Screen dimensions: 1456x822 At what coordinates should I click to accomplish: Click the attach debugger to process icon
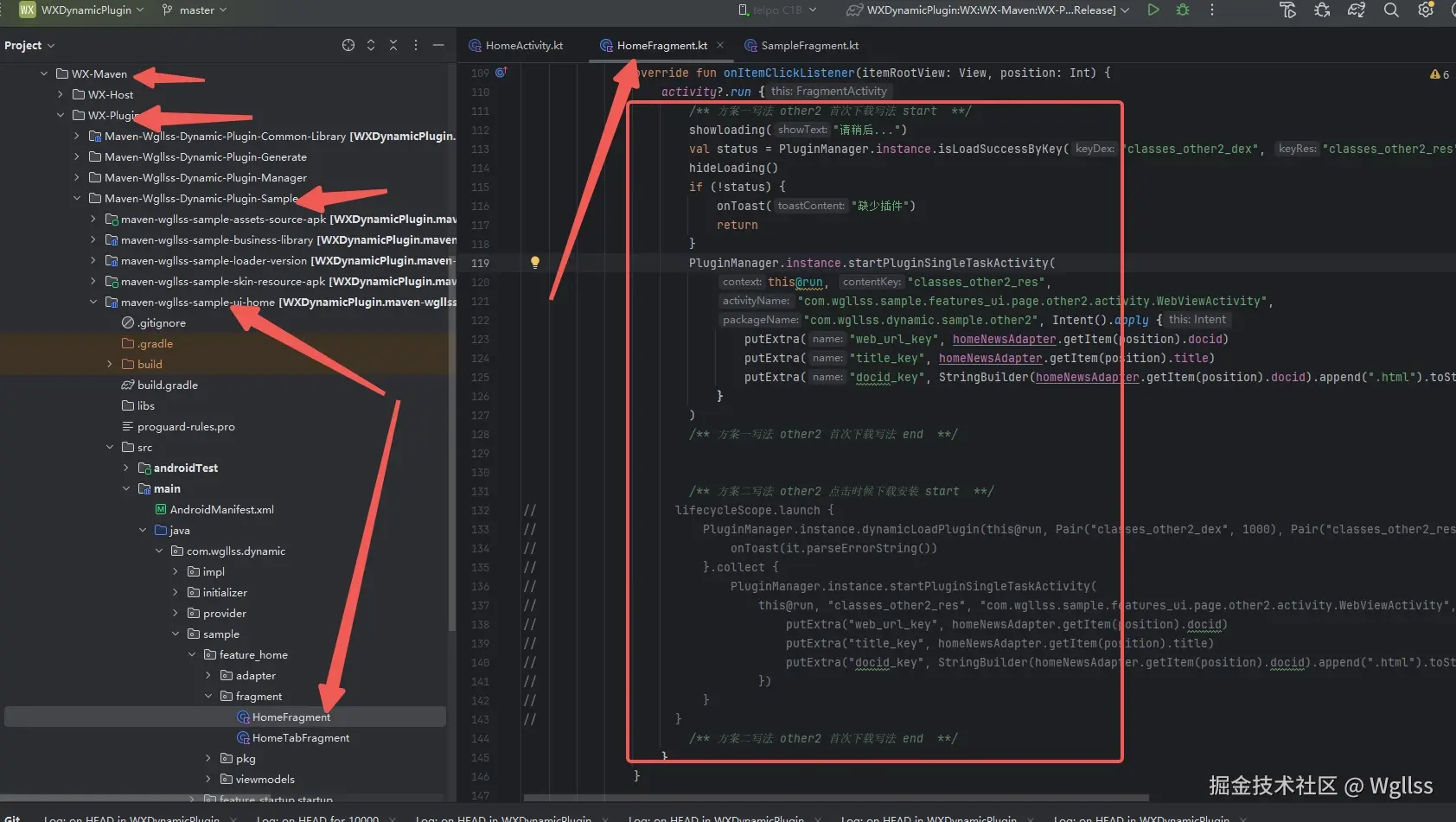click(x=1322, y=10)
